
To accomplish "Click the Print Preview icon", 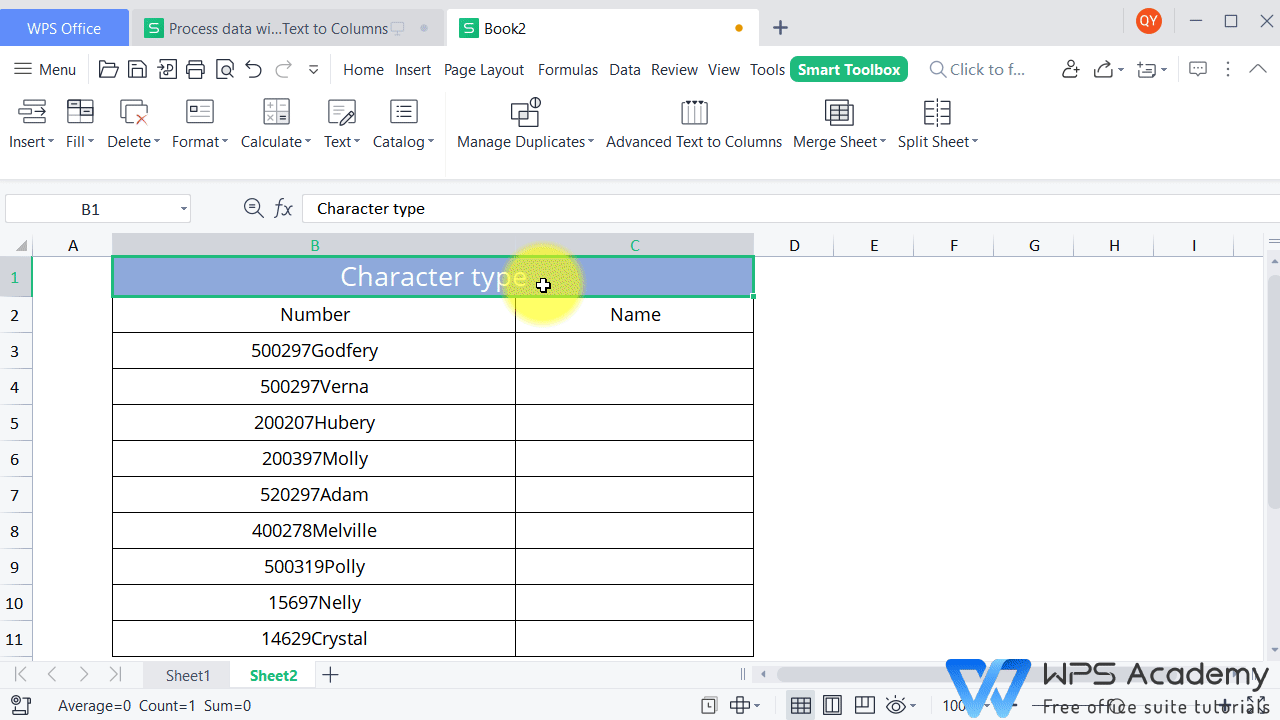I will pos(224,70).
